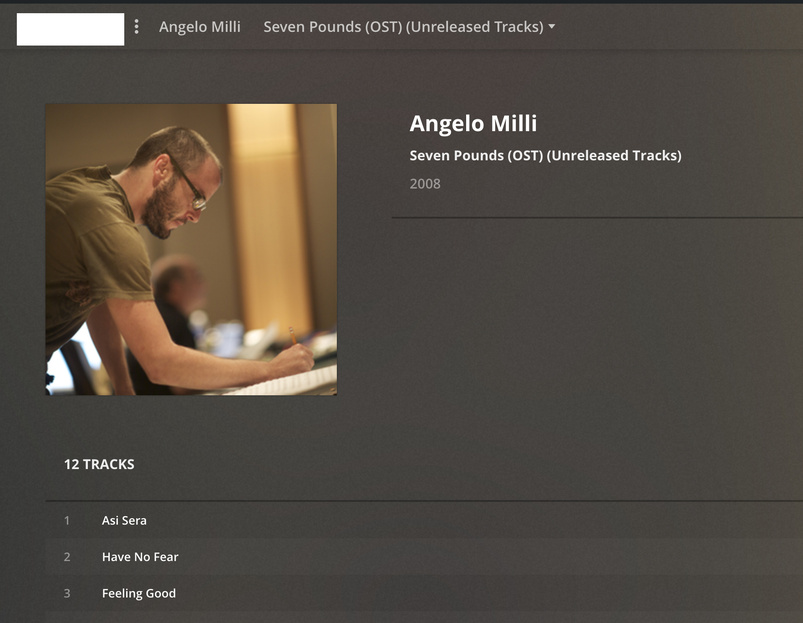Click track number 1 in list
This screenshot has height=623, width=803.
coord(67,521)
